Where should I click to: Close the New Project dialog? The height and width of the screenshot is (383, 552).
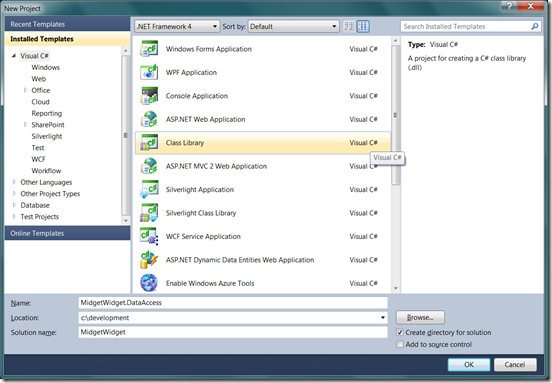click(532, 6)
